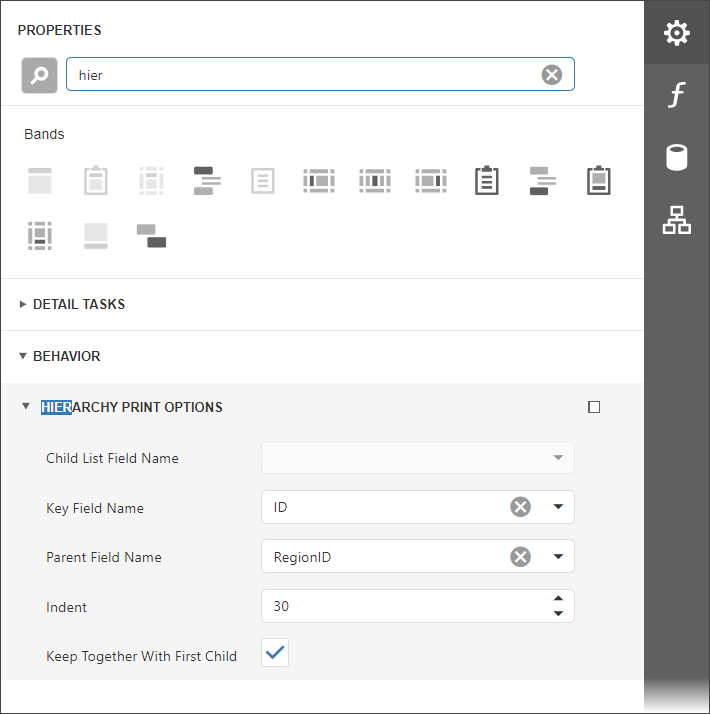
Task: Click the Hierarchy Print Options square marker
Action: 594,407
